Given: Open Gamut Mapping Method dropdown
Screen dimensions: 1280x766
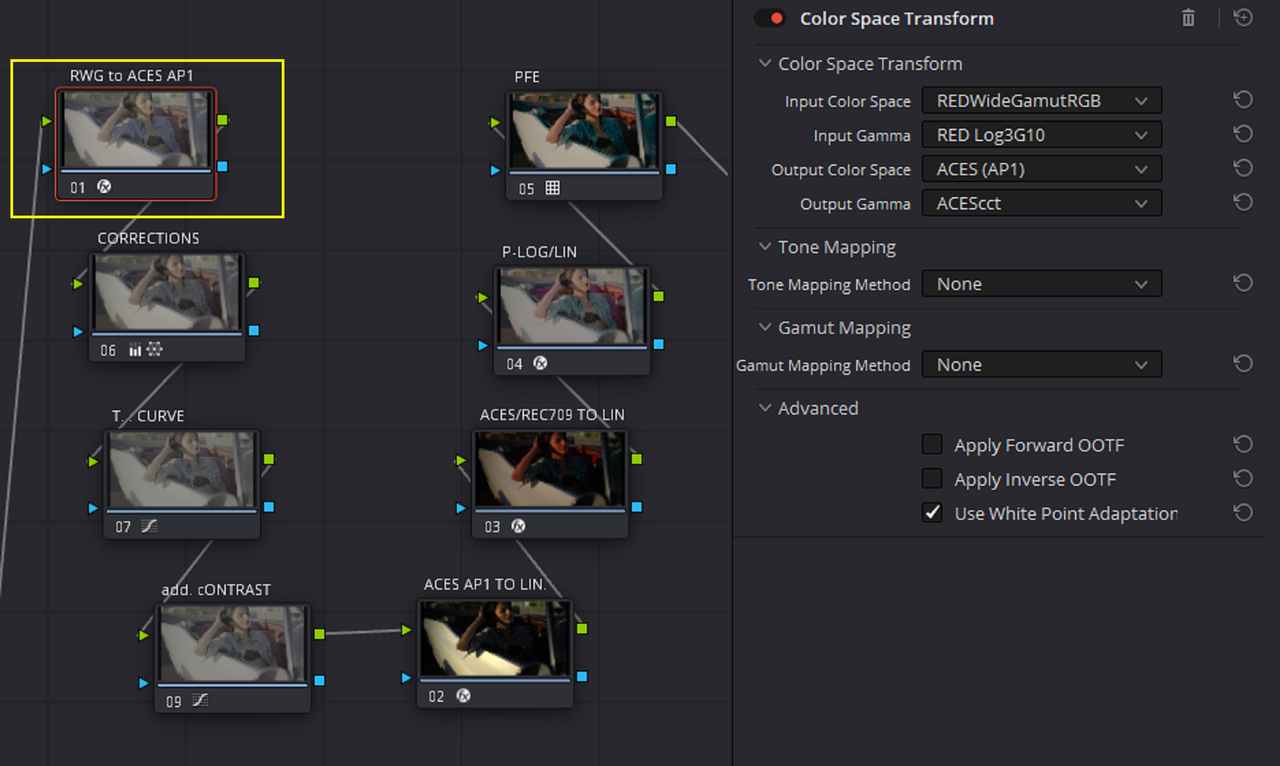Looking at the screenshot, I should pyautogui.click(x=1042, y=365).
